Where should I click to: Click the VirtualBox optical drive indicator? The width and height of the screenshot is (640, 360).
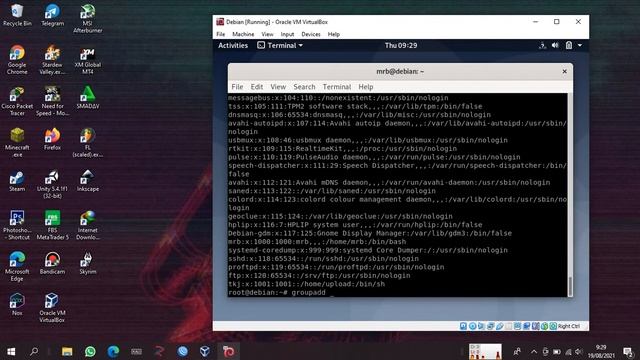click(x=472, y=326)
